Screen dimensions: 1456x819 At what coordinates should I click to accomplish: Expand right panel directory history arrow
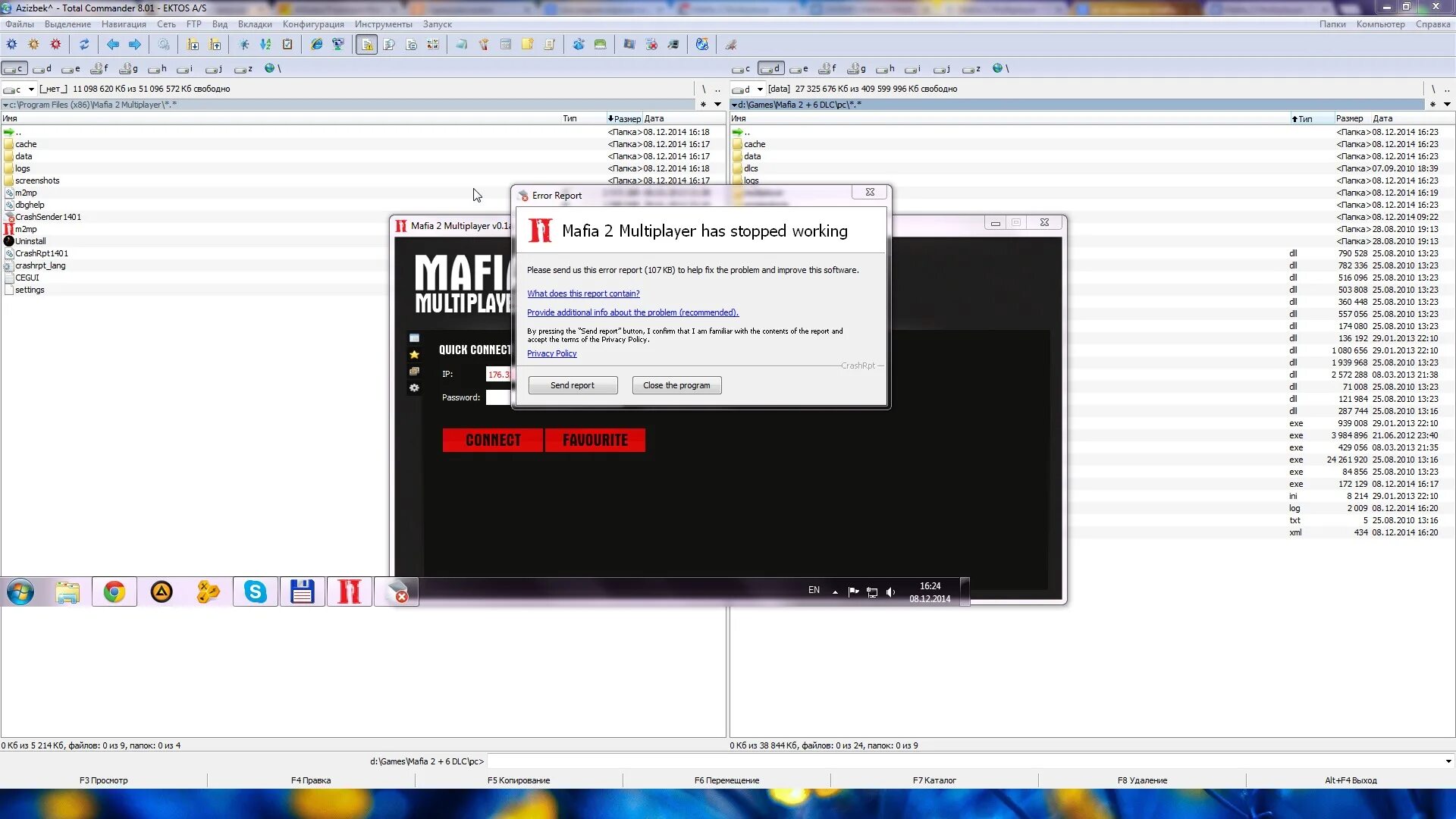[1447, 105]
